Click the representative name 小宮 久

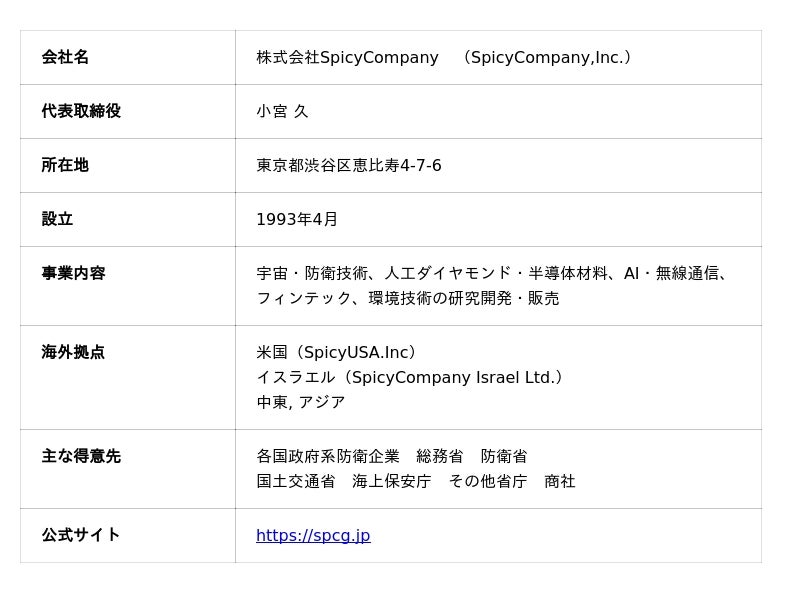click(x=282, y=112)
